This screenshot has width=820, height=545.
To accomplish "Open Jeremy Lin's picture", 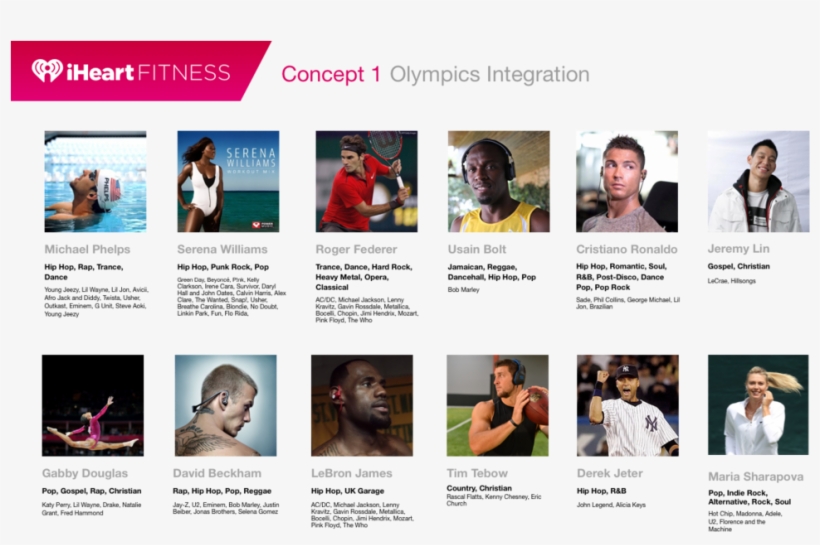I will [x=758, y=181].
